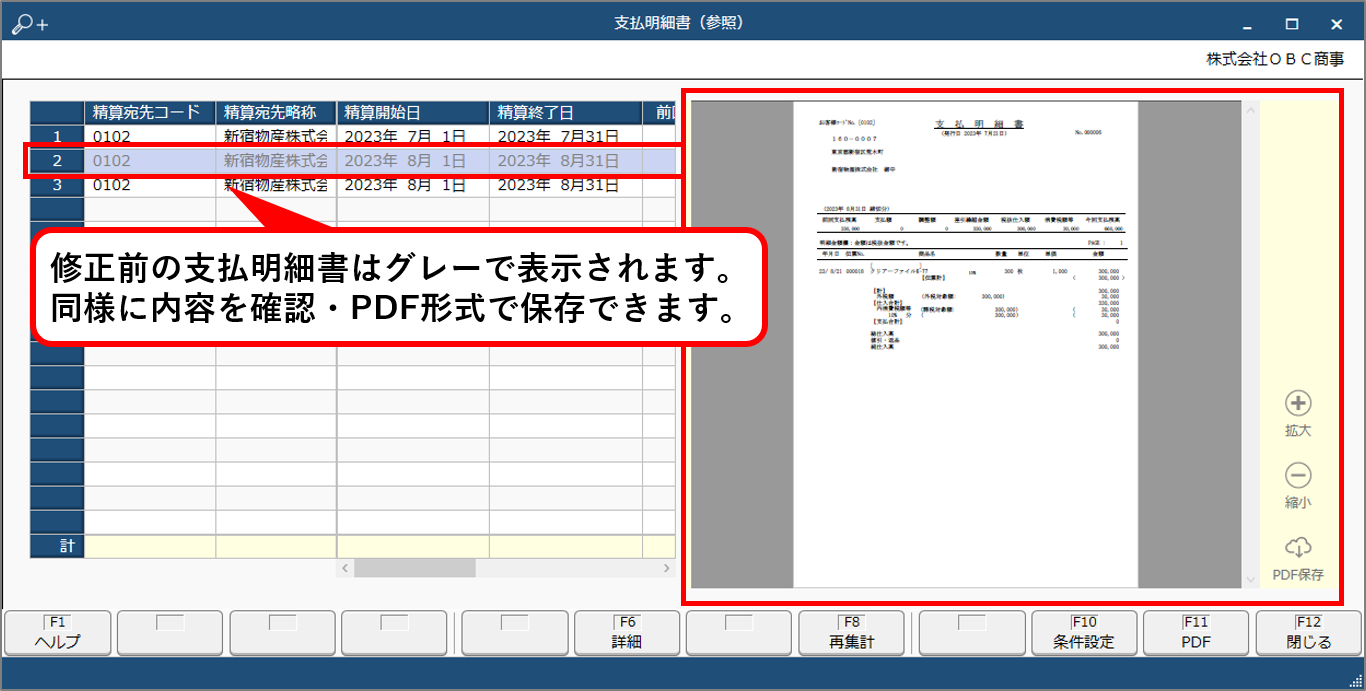Select 2023年 8月31日 cell in row 3
This screenshot has width=1366, height=691.
pos(566,184)
